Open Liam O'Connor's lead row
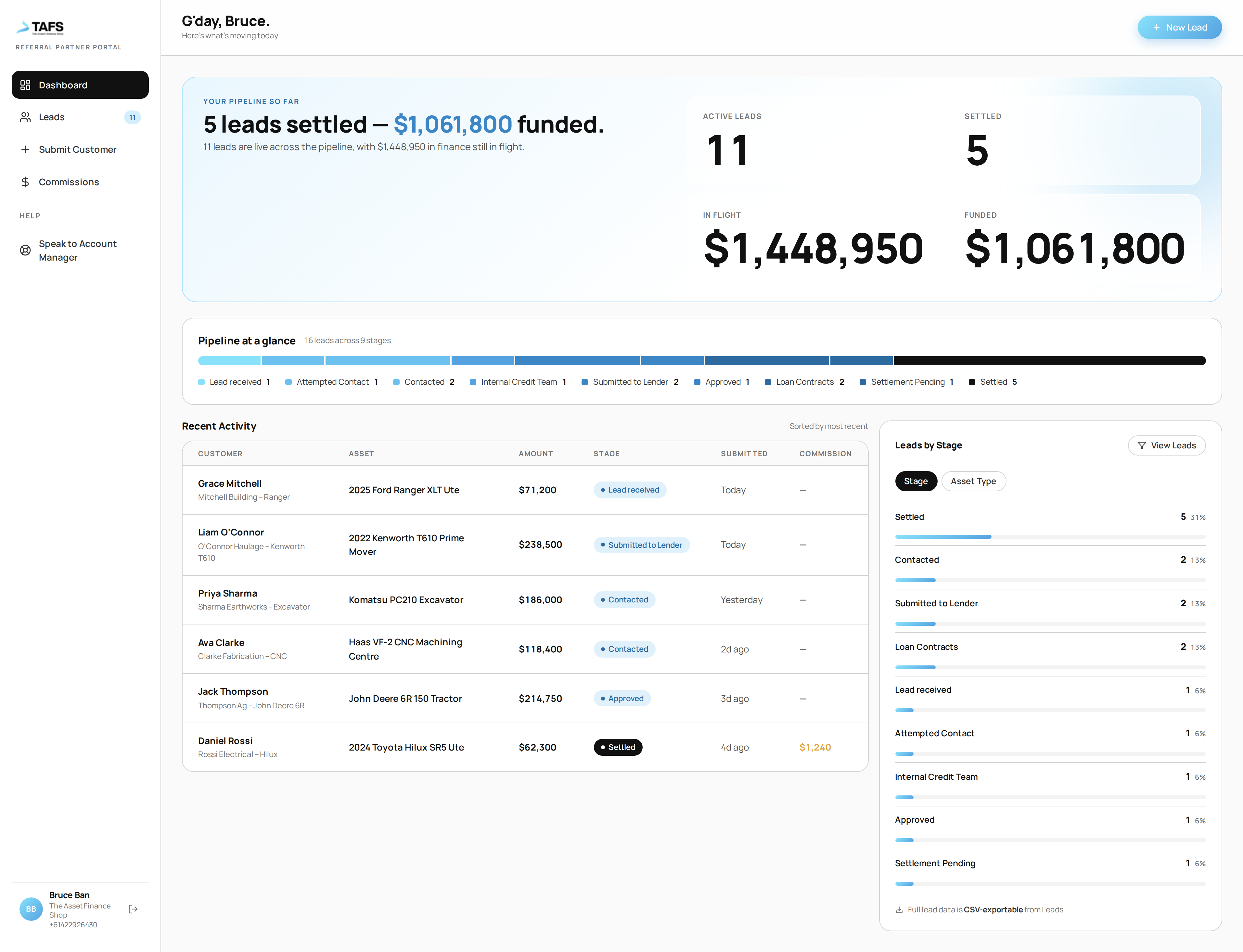Viewport: 1243px width, 952px height. click(525, 545)
